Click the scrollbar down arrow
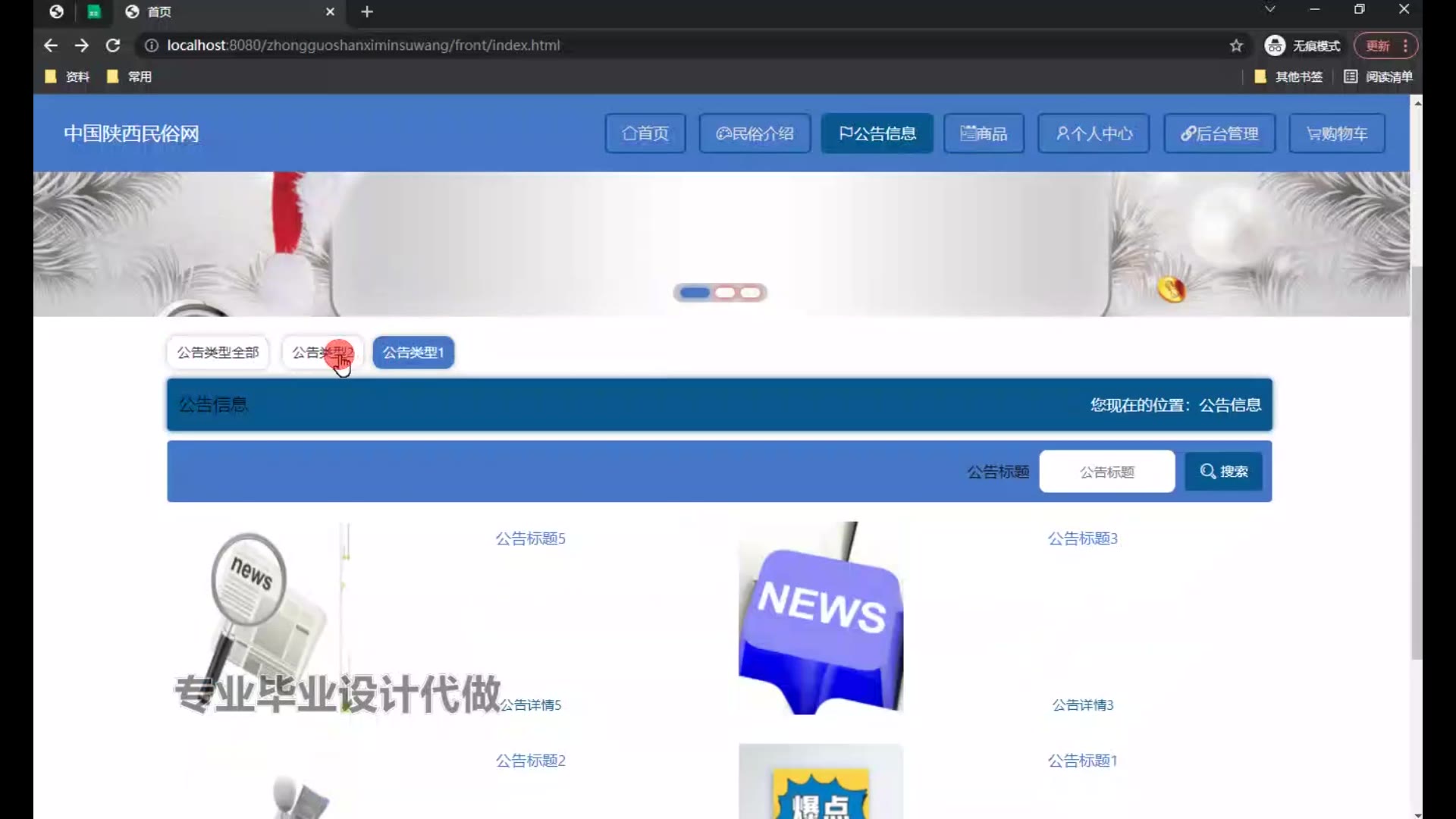The image size is (1456, 819). 1417,814
